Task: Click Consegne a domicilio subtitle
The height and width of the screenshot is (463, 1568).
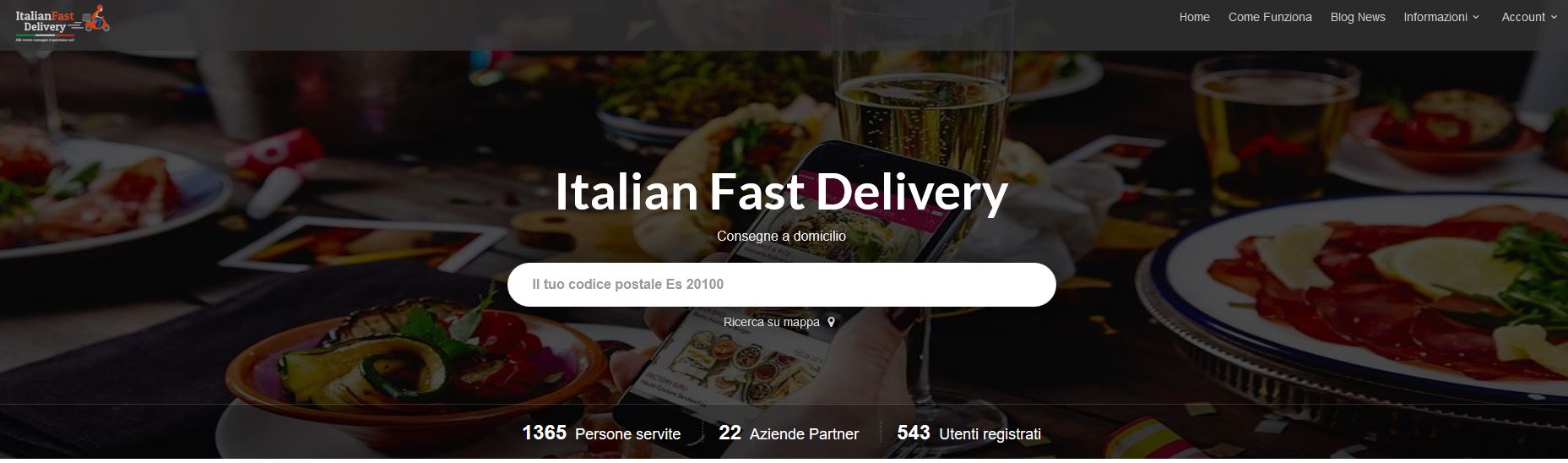Action: point(781,236)
